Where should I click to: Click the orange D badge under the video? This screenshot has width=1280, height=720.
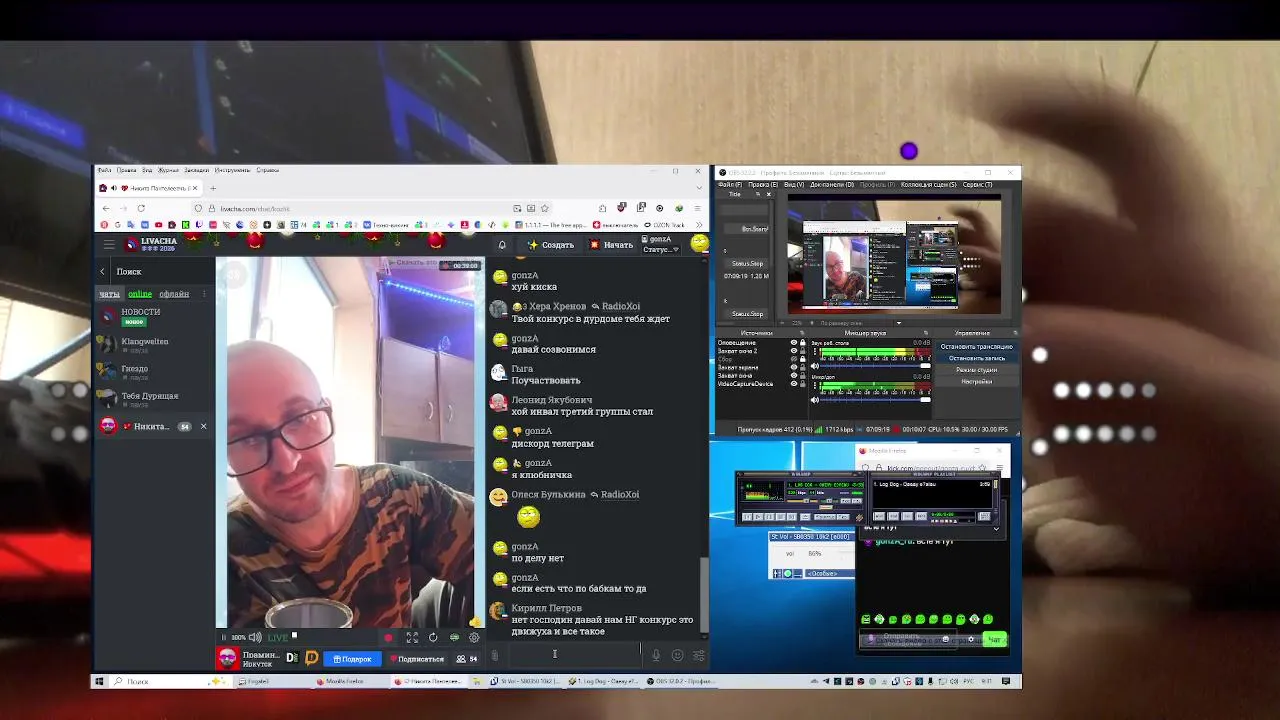(311, 658)
